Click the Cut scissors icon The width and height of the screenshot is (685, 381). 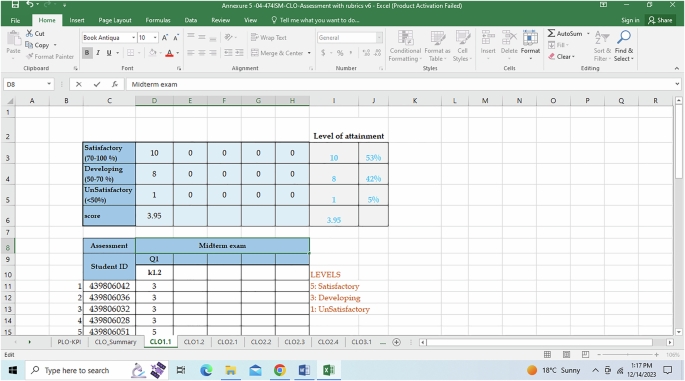29,33
